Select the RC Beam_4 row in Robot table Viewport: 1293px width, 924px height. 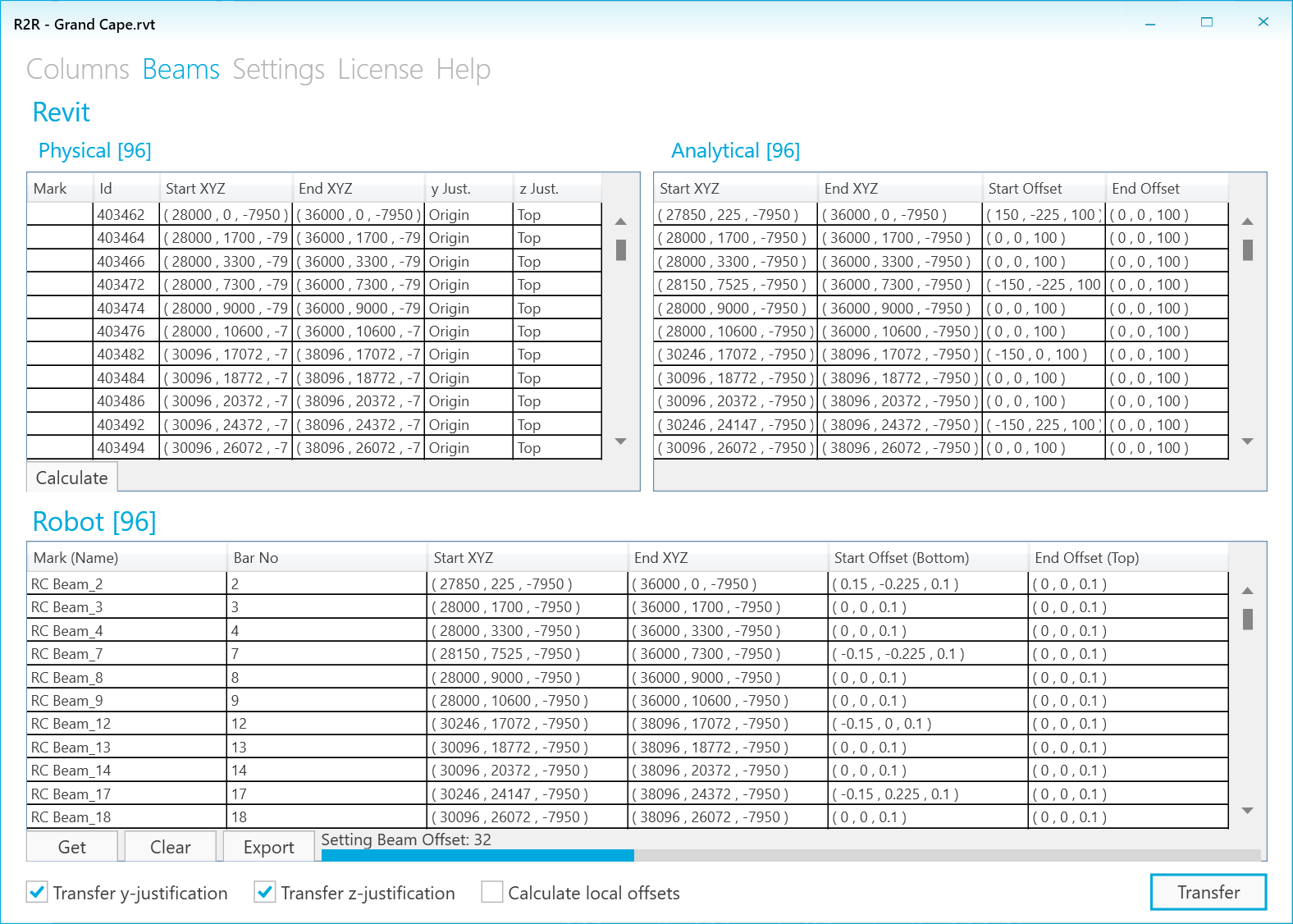tap(628, 630)
